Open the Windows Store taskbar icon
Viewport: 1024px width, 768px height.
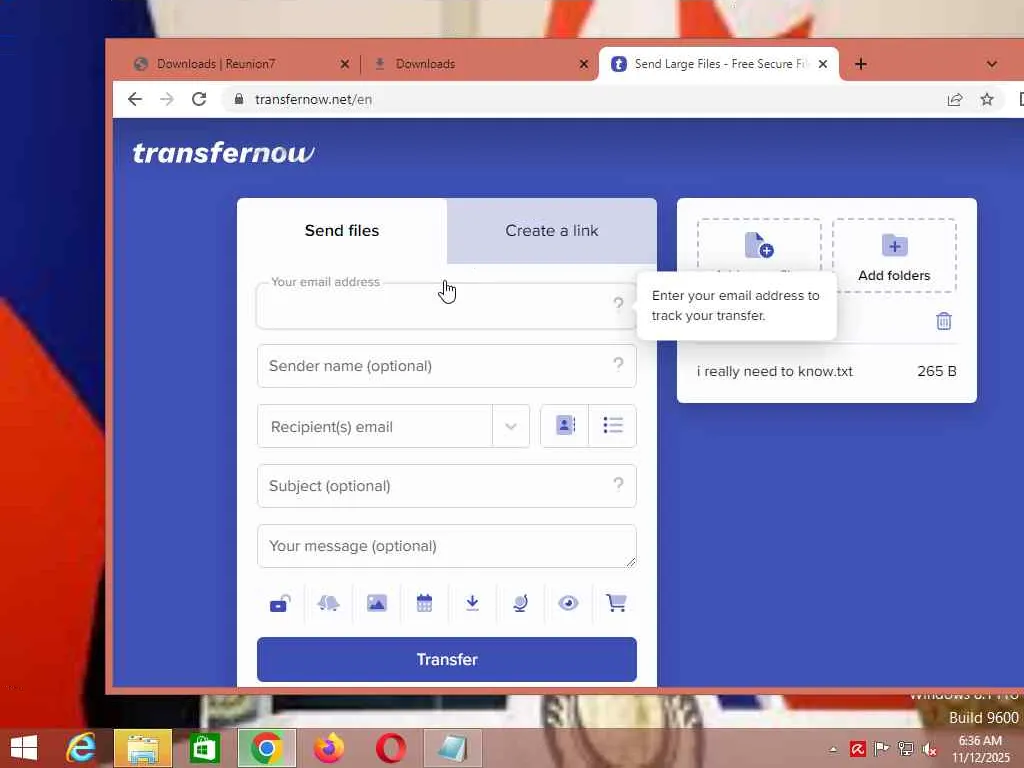point(204,748)
